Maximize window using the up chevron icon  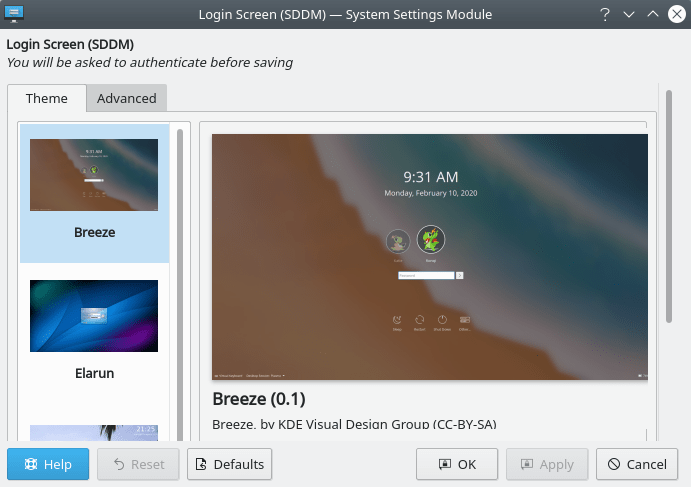653,15
